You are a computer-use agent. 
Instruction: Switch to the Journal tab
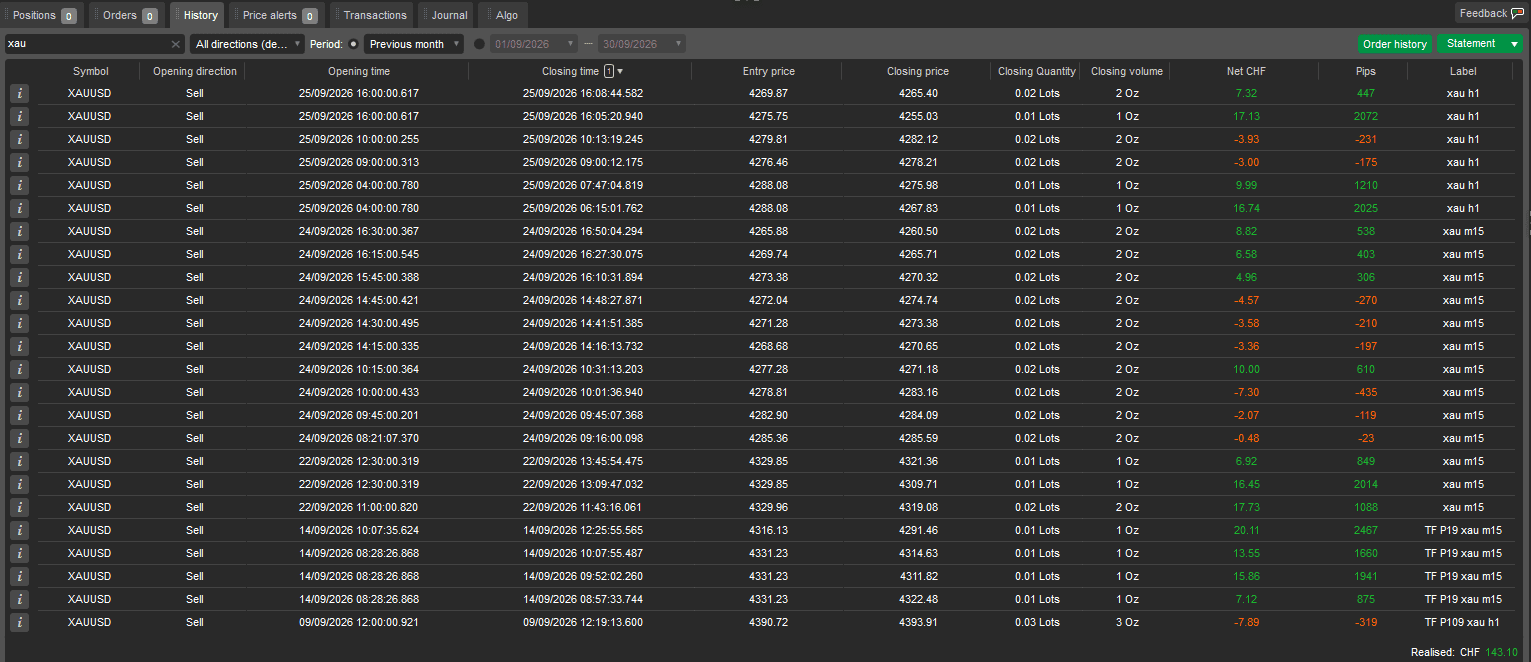tap(446, 15)
